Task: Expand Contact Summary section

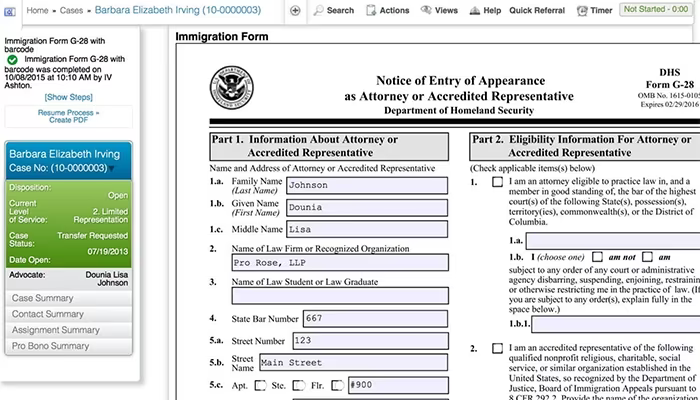Action: tap(69, 314)
